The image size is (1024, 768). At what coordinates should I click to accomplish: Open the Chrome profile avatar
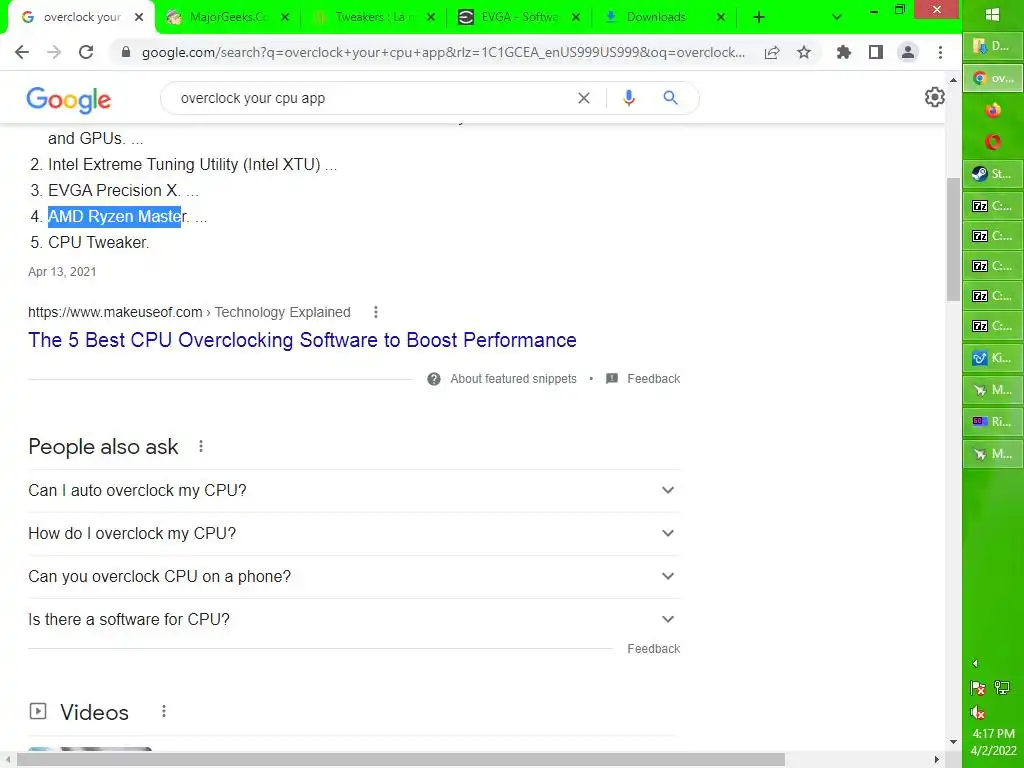(x=908, y=52)
